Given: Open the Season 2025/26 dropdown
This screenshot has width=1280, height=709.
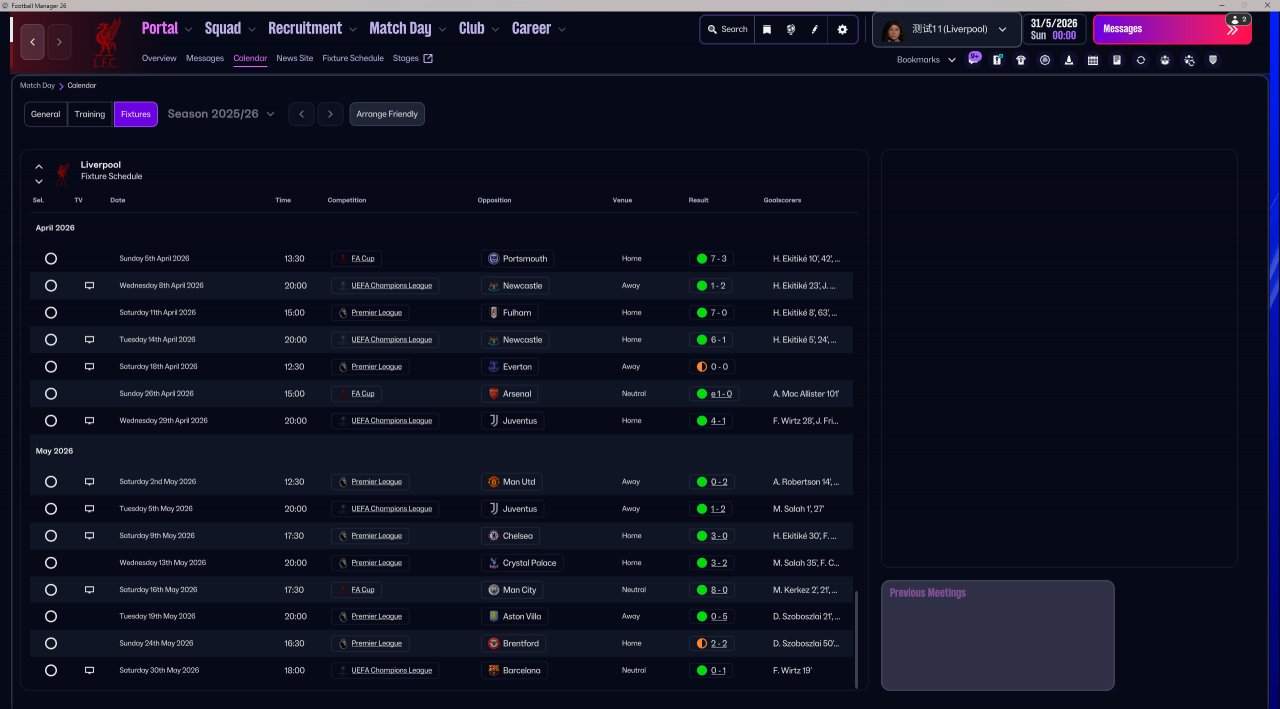Looking at the screenshot, I should click(221, 114).
